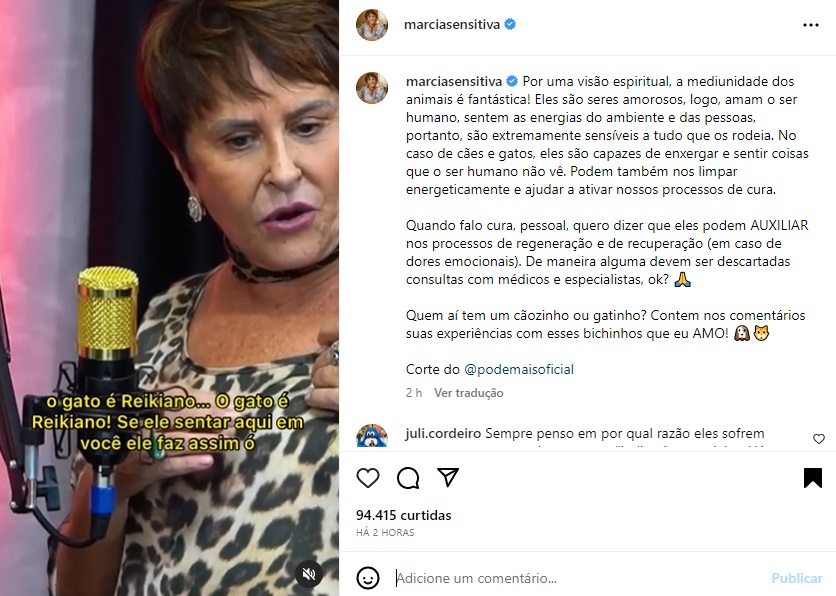
Task: Open the emoji picker smiley icon
Action: (368, 578)
